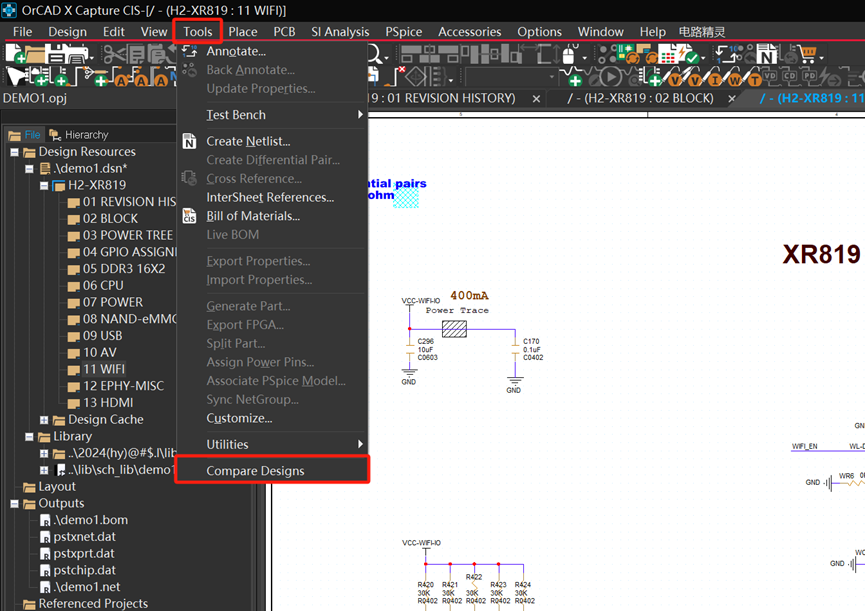Select the Layout folder
The width and height of the screenshot is (865, 611).
coord(57,486)
